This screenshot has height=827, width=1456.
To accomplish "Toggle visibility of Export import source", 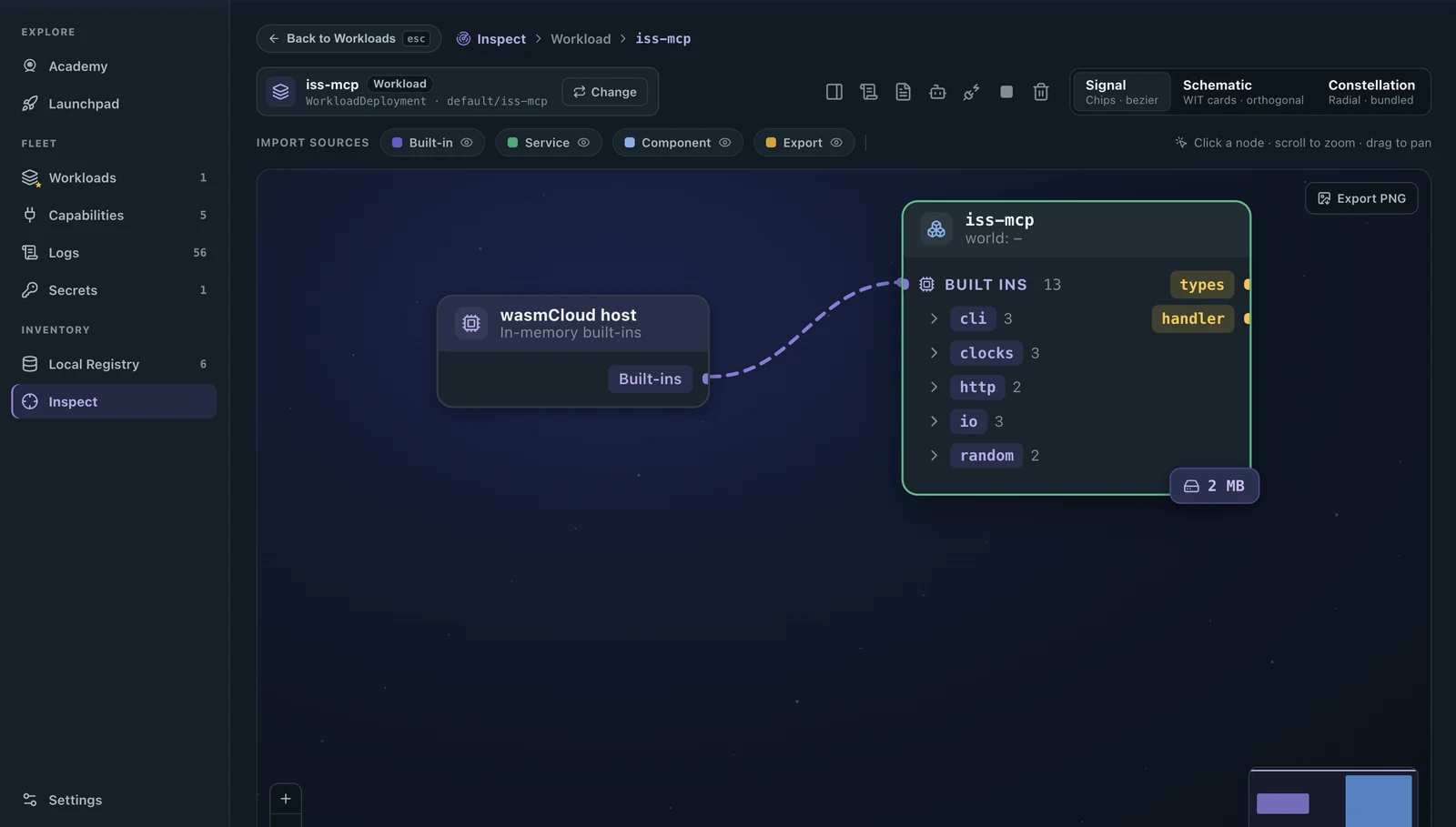I will click(836, 143).
